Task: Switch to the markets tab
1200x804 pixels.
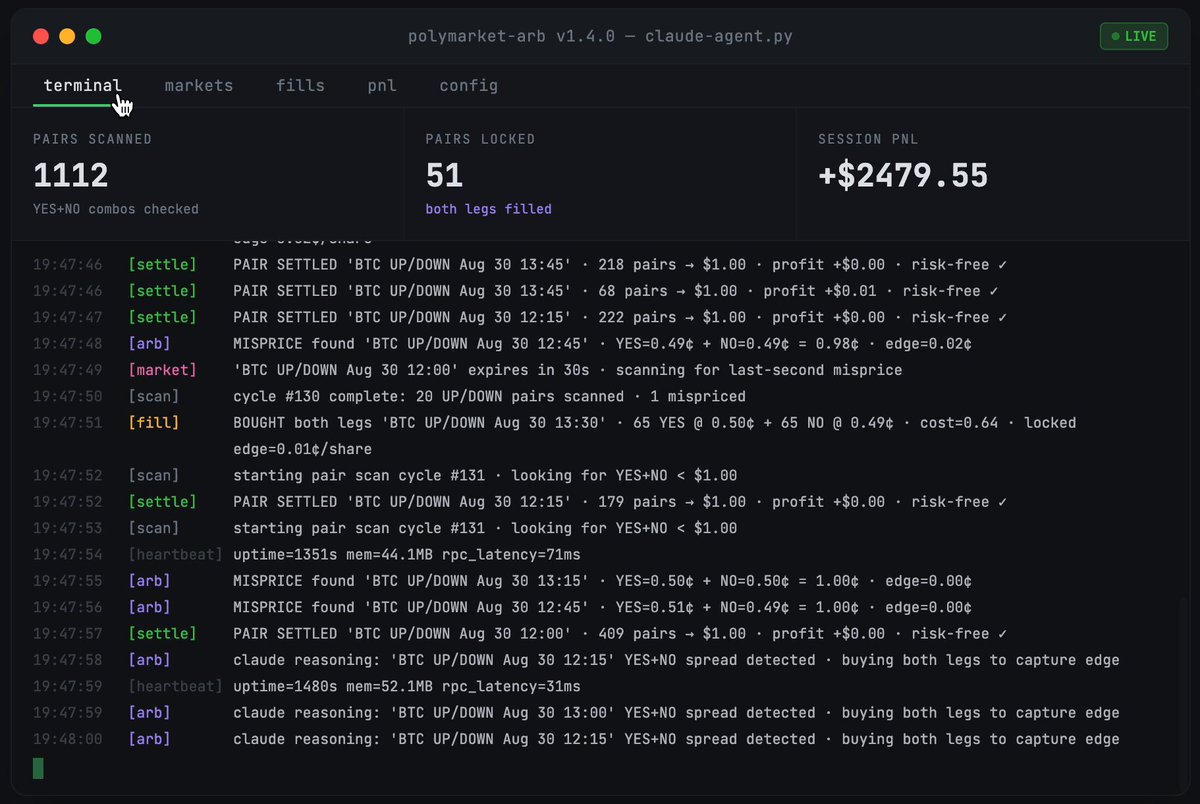Action: (x=199, y=86)
